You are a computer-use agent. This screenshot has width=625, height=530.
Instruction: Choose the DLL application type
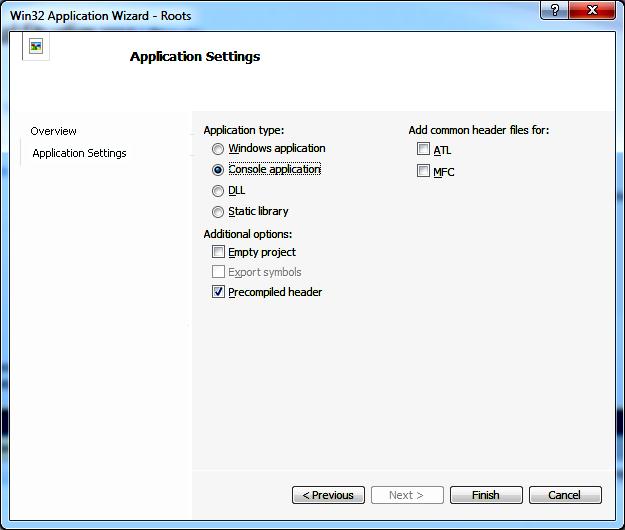[x=218, y=191]
